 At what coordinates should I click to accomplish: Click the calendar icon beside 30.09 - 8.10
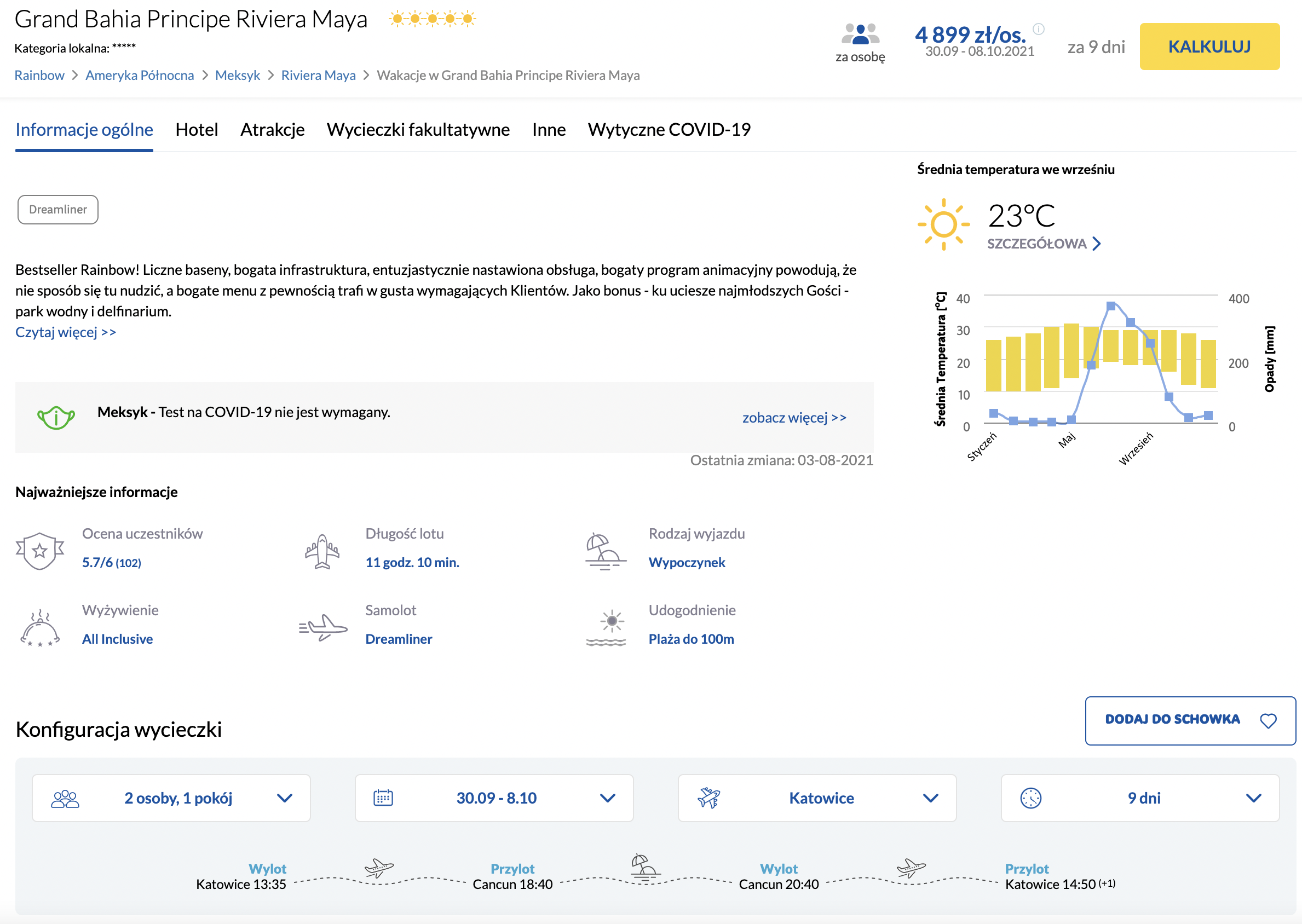[x=383, y=798]
